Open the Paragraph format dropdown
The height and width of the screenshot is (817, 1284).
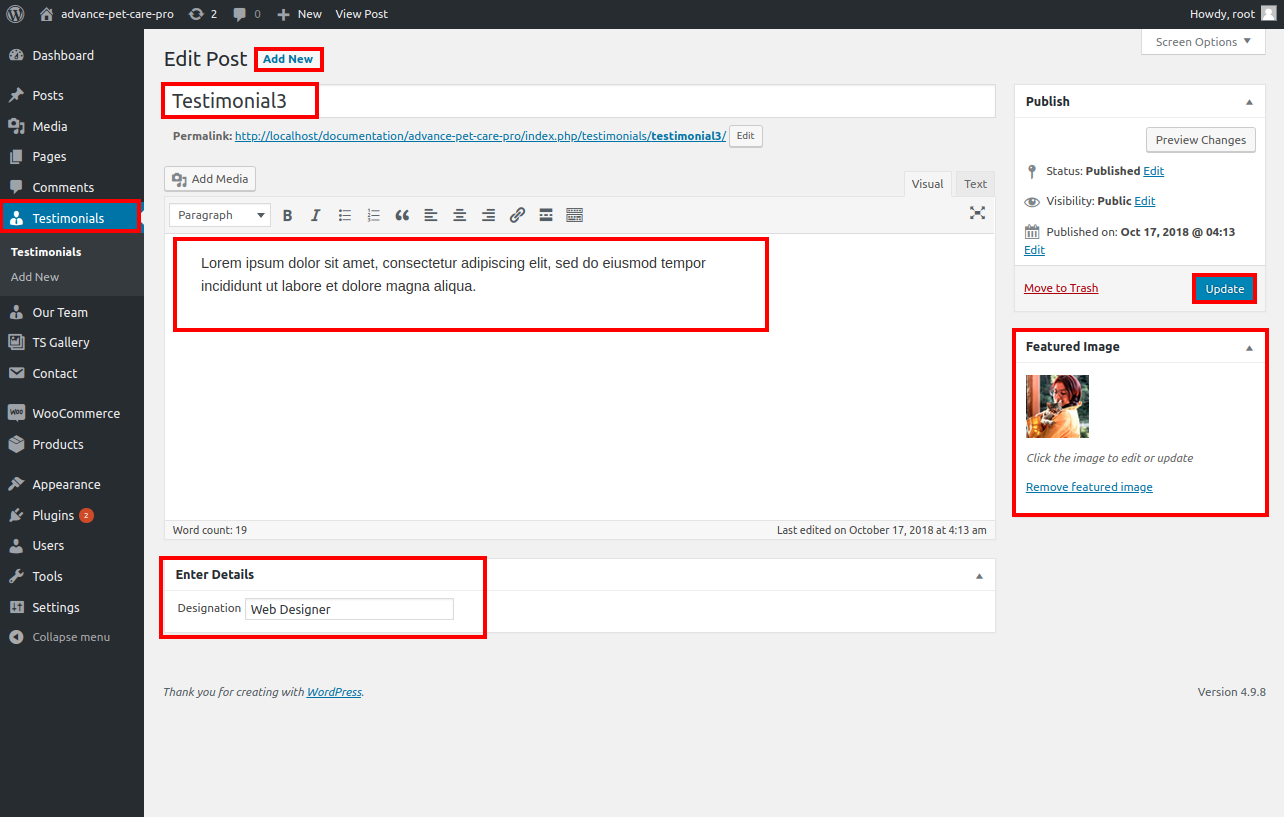tap(220, 215)
